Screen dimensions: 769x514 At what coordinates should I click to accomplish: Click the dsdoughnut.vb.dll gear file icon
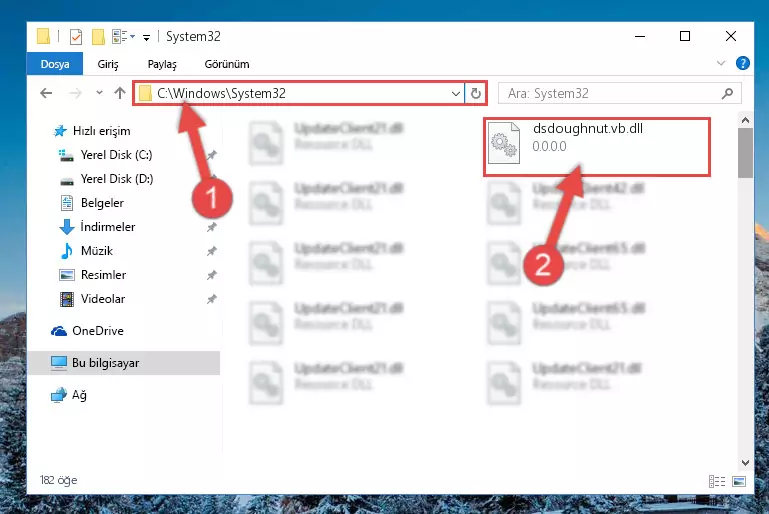(x=504, y=143)
